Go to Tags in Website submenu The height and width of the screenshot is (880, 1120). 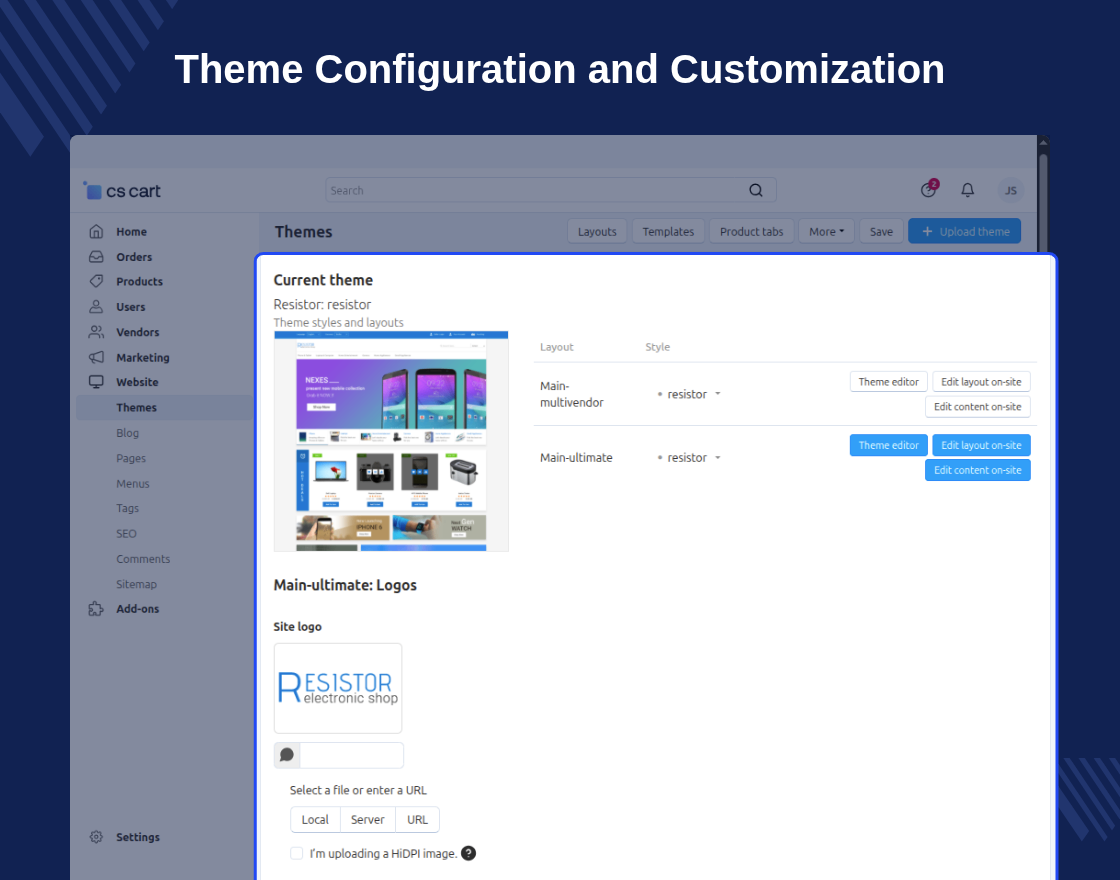[x=128, y=508]
